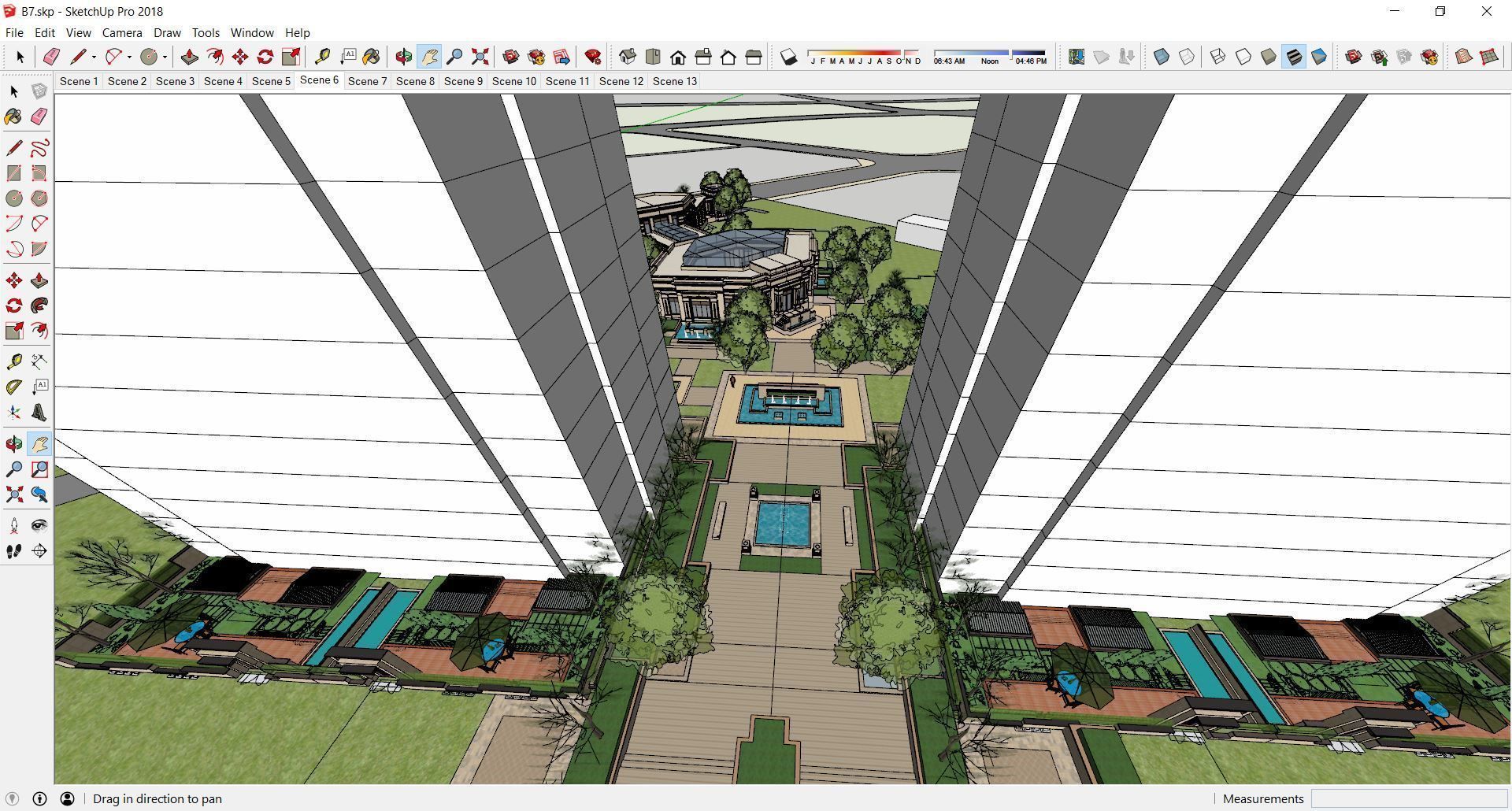Viewport: 1512px width, 811px height.
Task: Activate the Zoom Window tool
Action: tap(39, 469)
